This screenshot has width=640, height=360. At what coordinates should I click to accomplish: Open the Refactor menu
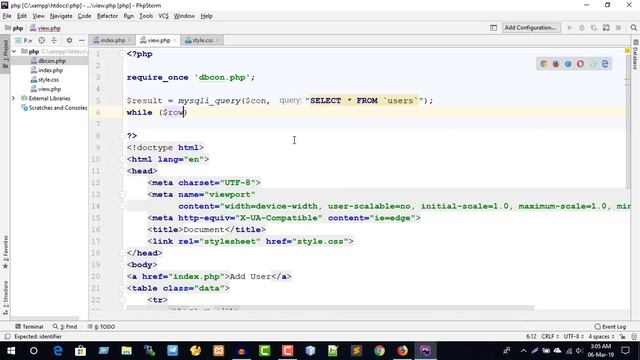click(107, 16)
